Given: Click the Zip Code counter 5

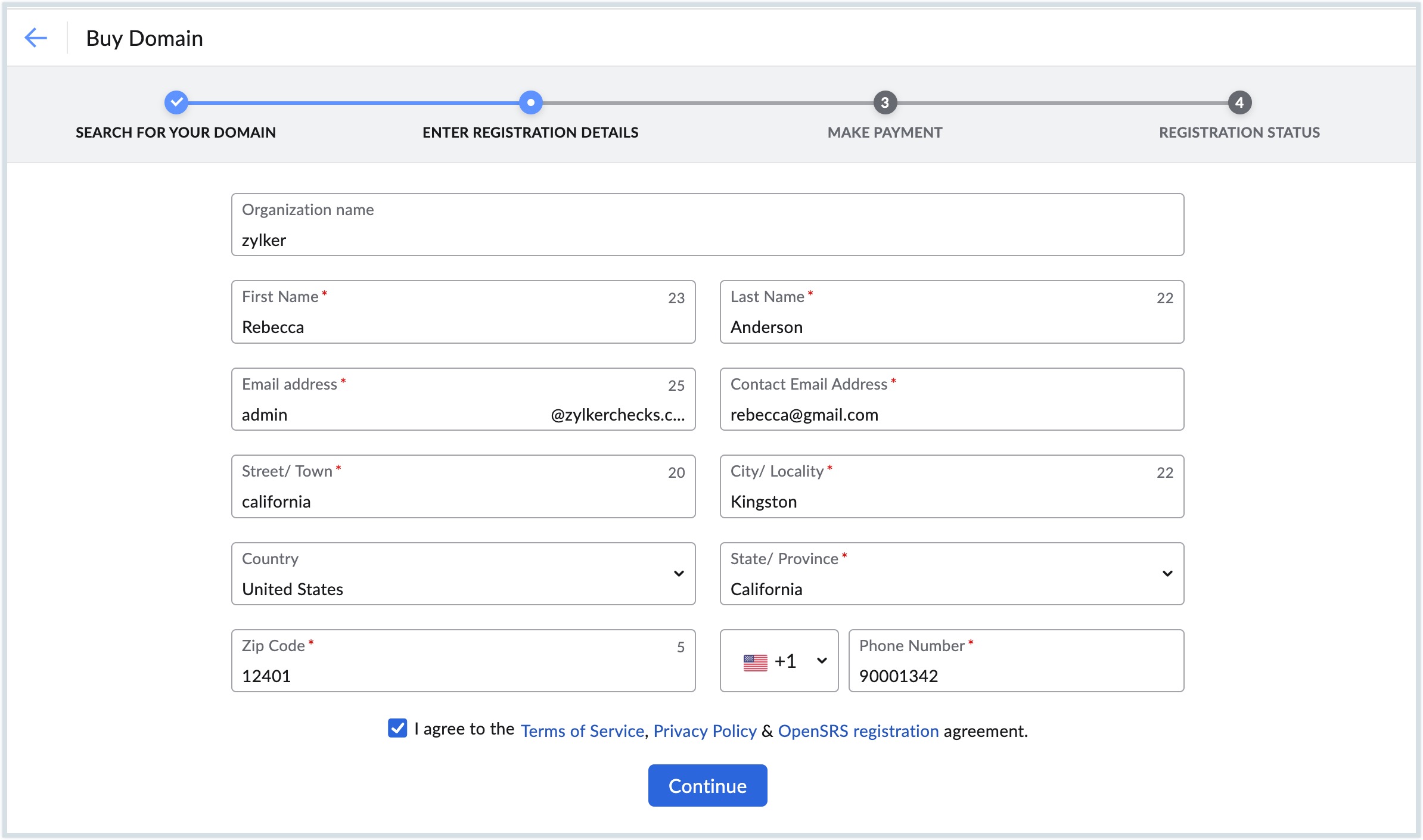Looking at the screenshot, I should pyautogui.click(x=681, y=647).
